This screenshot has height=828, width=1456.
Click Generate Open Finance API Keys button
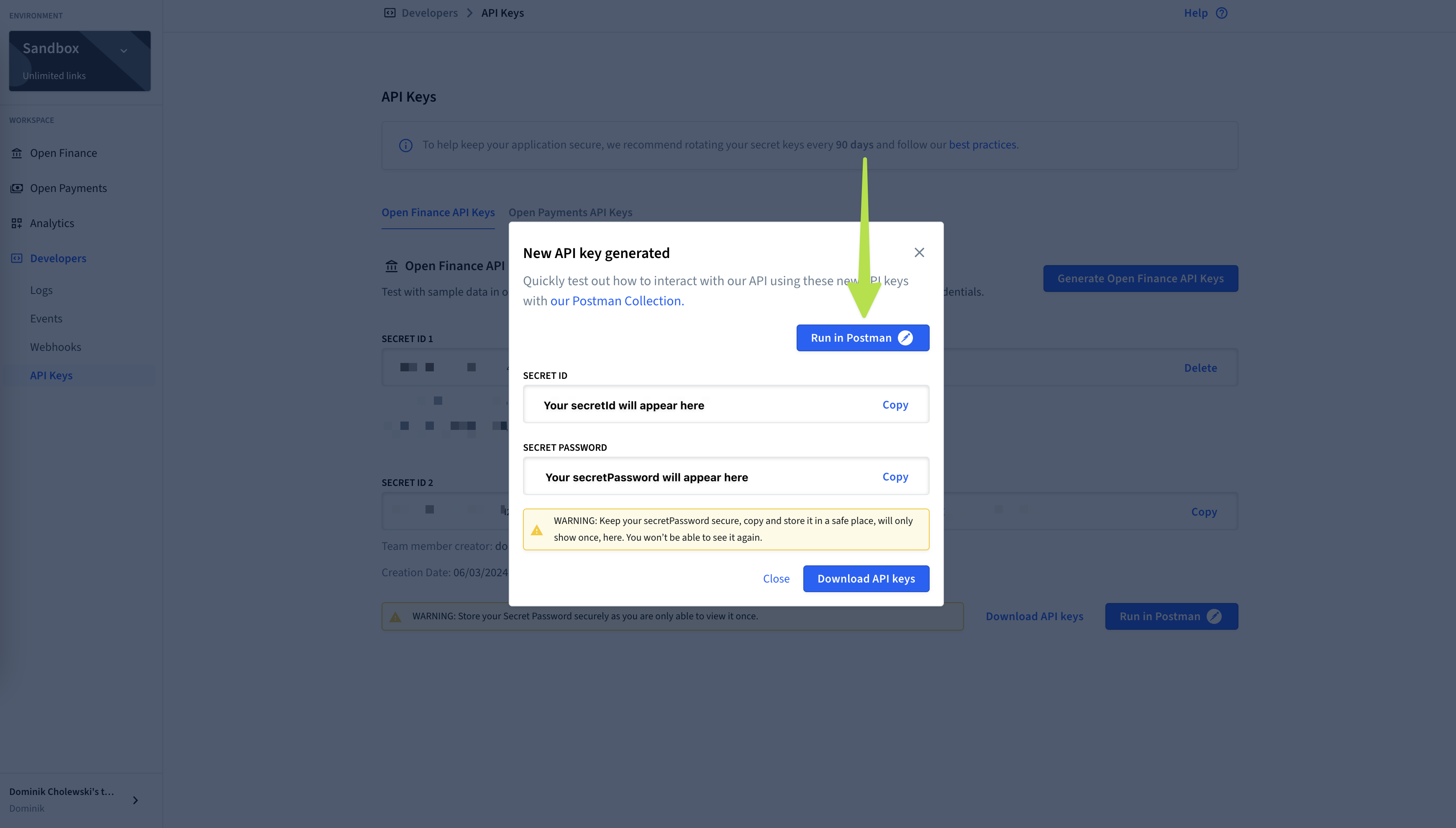pyautogui.click(x=1140, y=279)
